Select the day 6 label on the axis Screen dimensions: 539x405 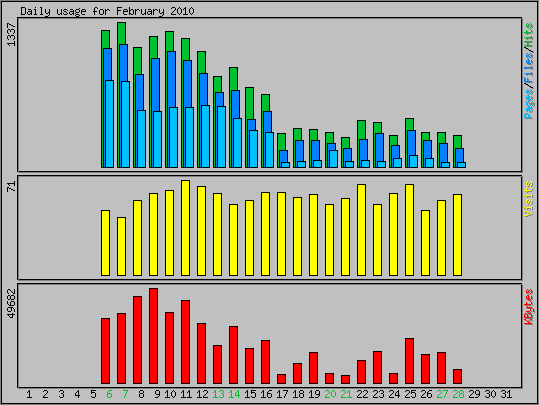[x=109, y=394]
